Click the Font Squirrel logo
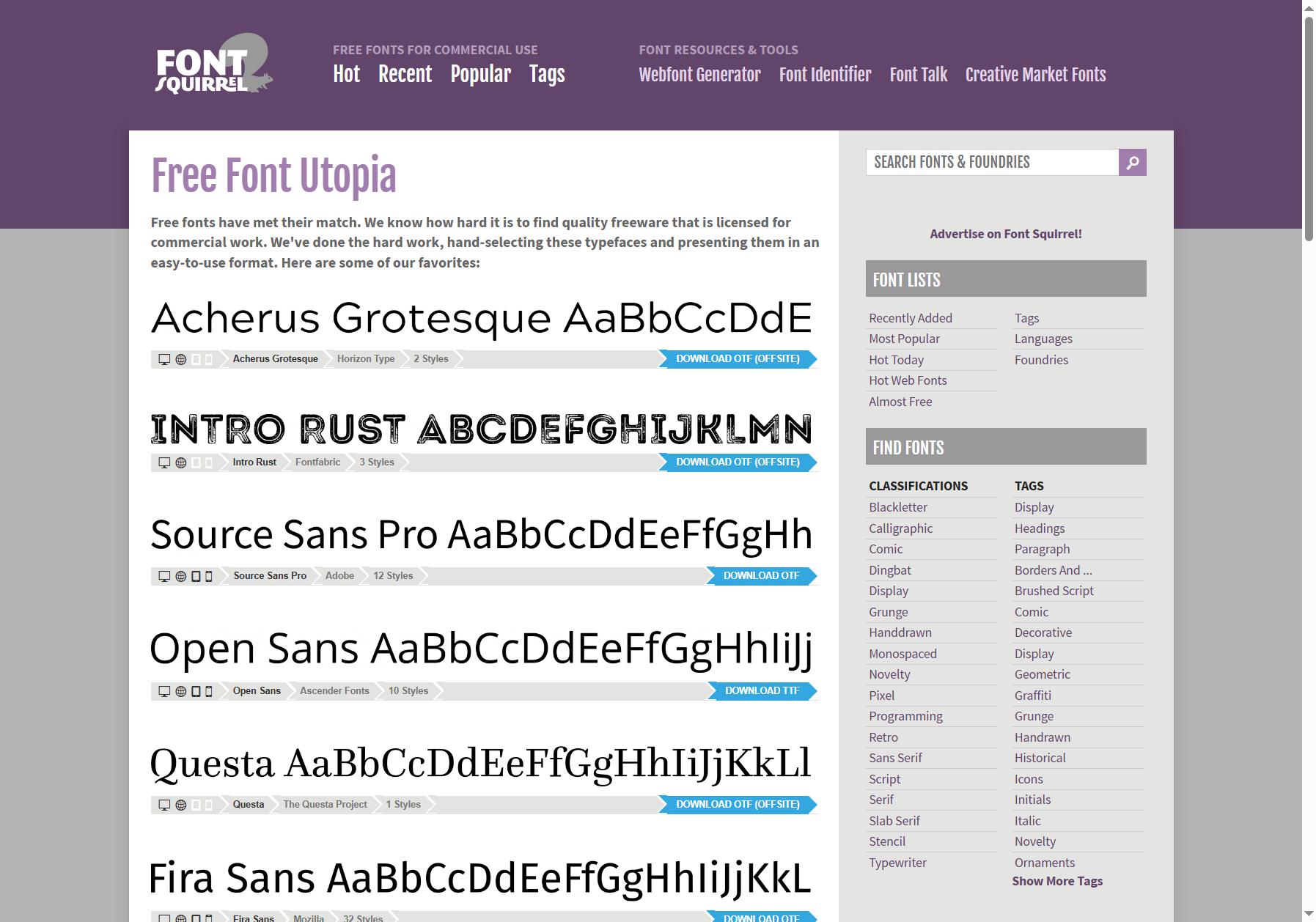The width and height of the screenshot is (1316, 922). 214,64
